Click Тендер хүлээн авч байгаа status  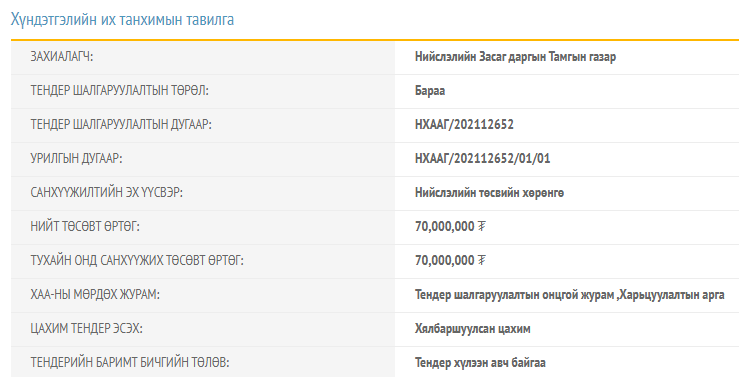(x=480, y=363)
